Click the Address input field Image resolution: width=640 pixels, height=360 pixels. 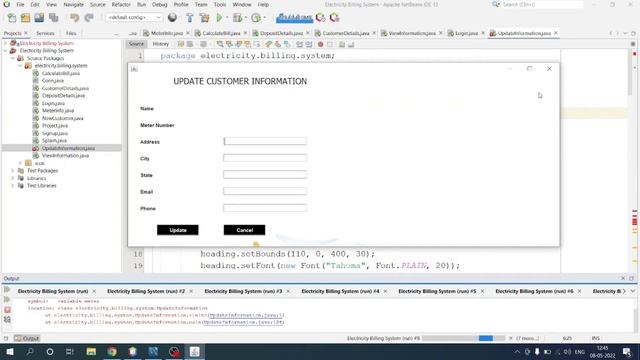click(x=265, y=141)
